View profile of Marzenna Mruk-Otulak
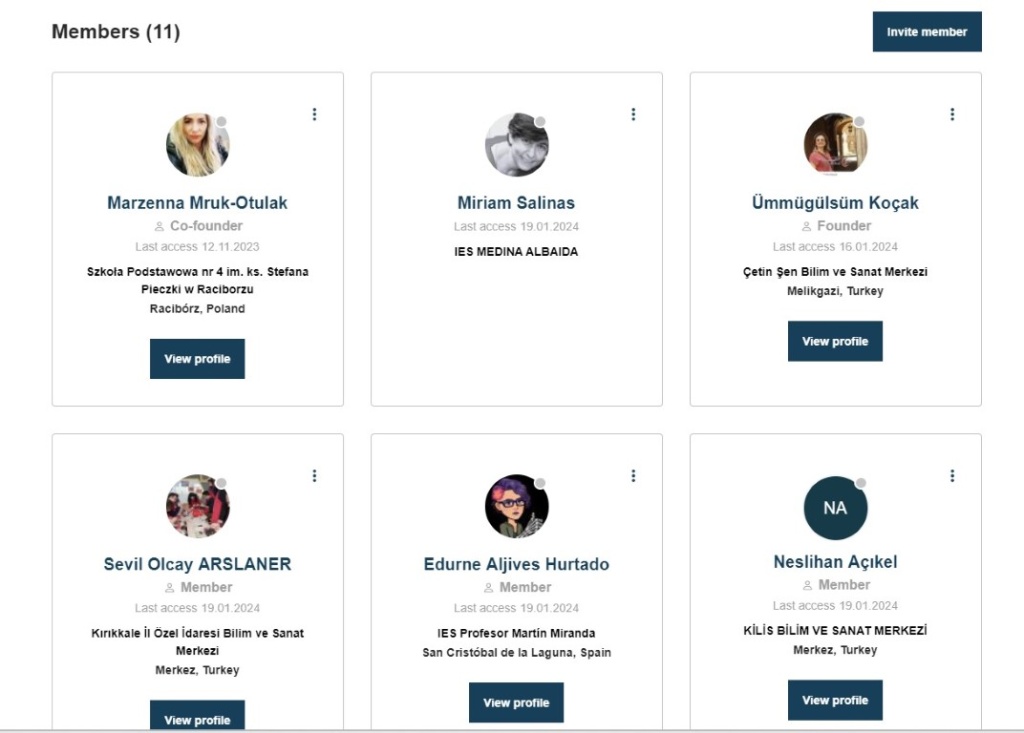Screen dimensions: 1024x733 (x=197, y=359)
